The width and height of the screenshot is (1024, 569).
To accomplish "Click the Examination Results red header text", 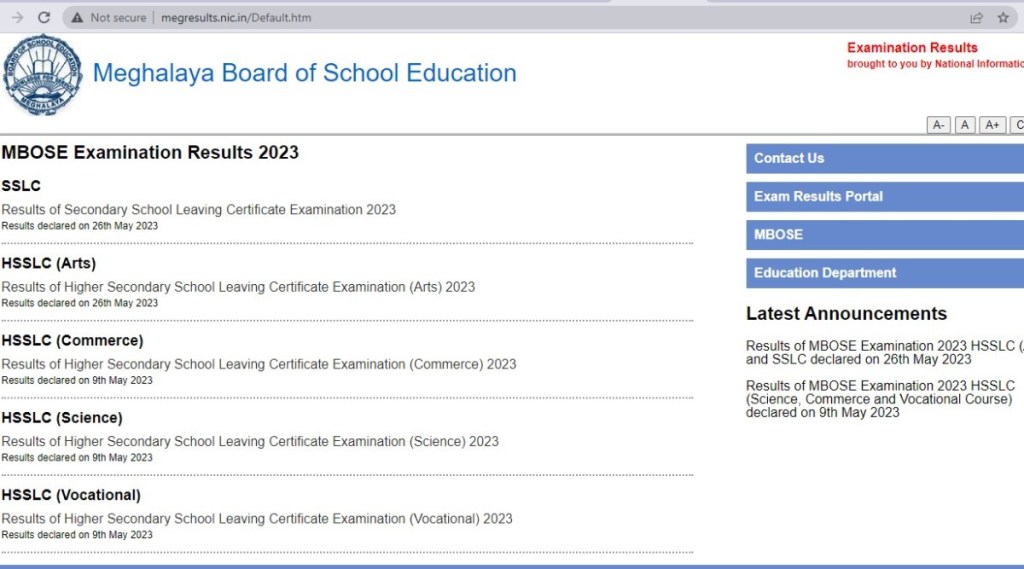I will [912, 48].
